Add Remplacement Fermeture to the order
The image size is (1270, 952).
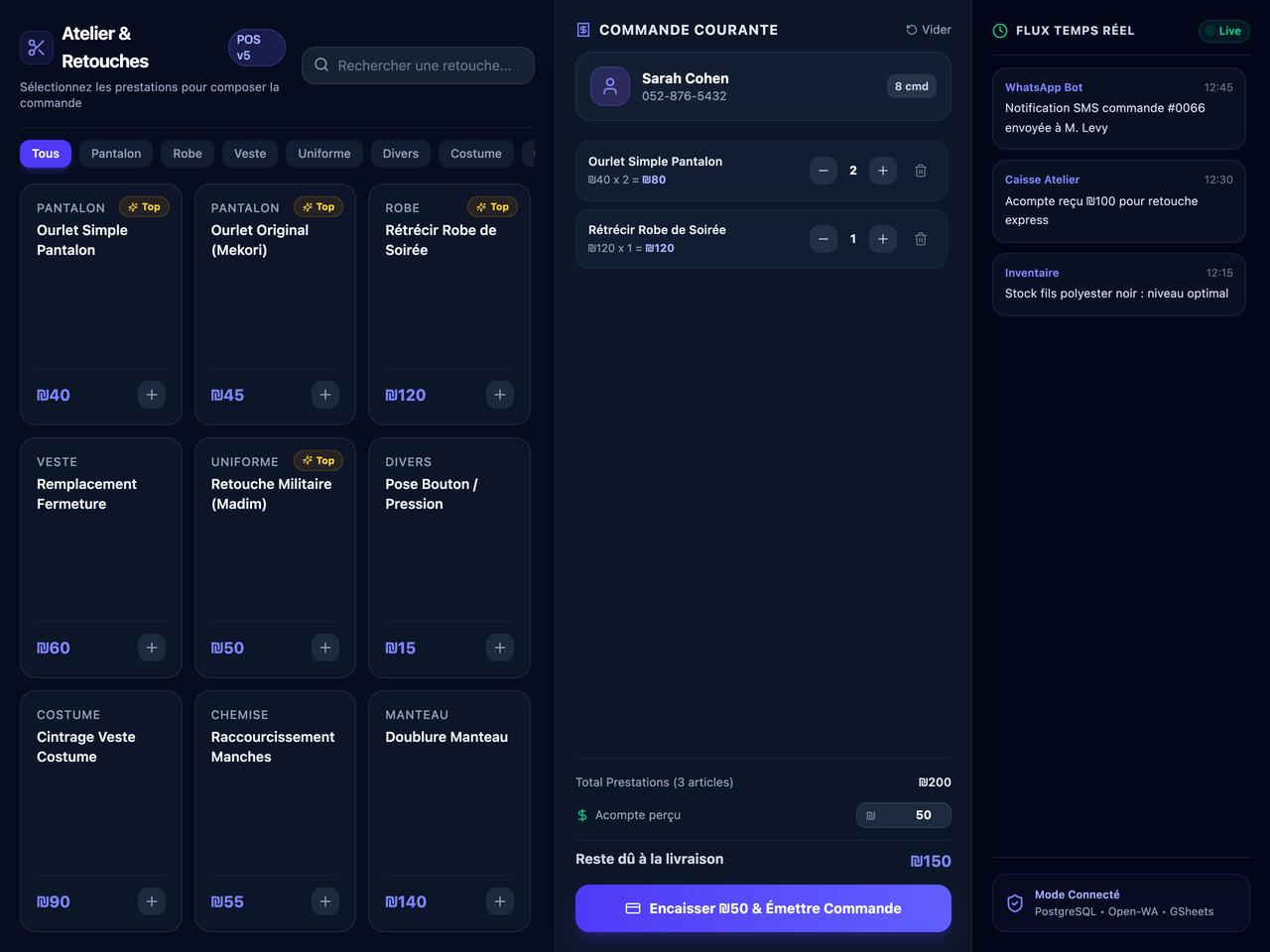[x=152, y=648]
